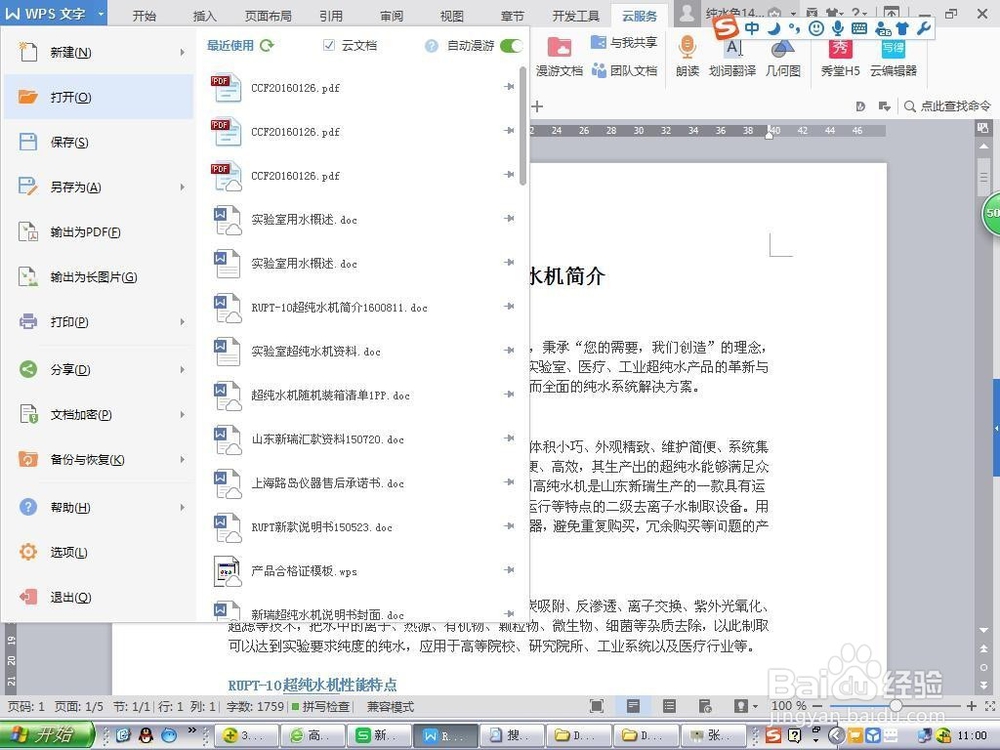The height and width of the screenshot is (750, 1000).
Task: Click the 备份与恢复(K) icon
Action: point(28,459)
